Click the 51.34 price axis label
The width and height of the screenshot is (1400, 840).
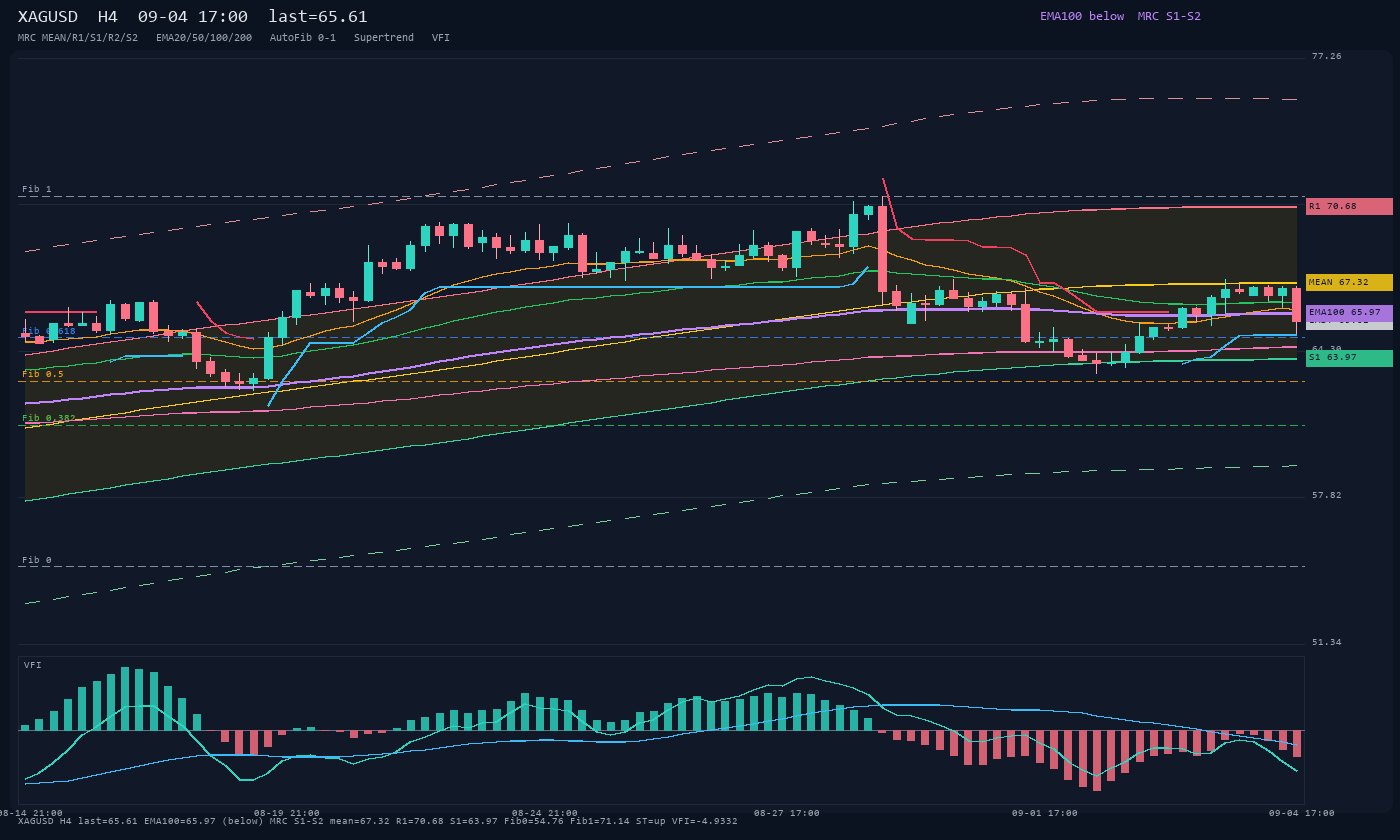click(x=1327, y=642)
